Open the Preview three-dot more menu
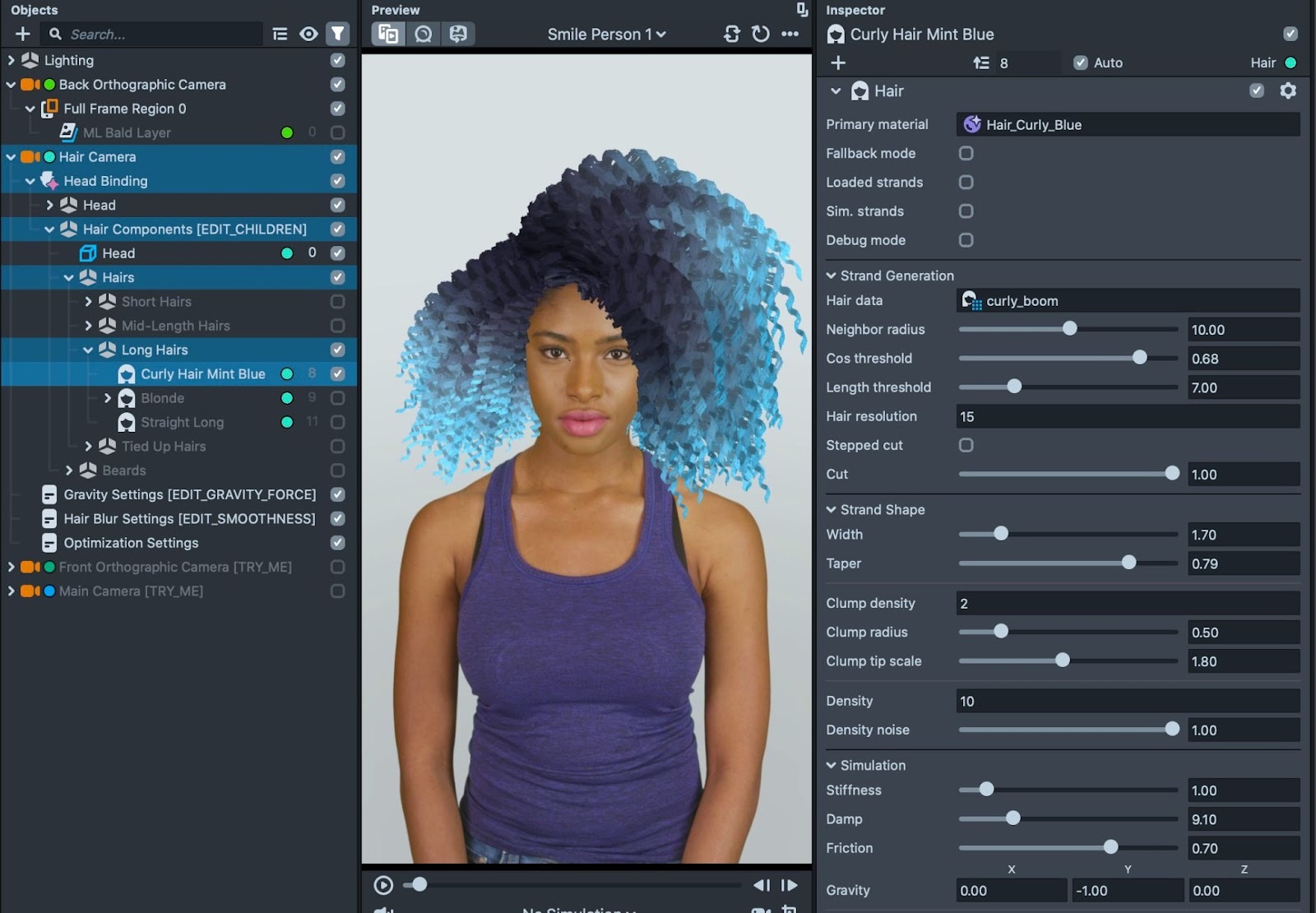This screenshot has width=1316, height=913. (790, 34)
